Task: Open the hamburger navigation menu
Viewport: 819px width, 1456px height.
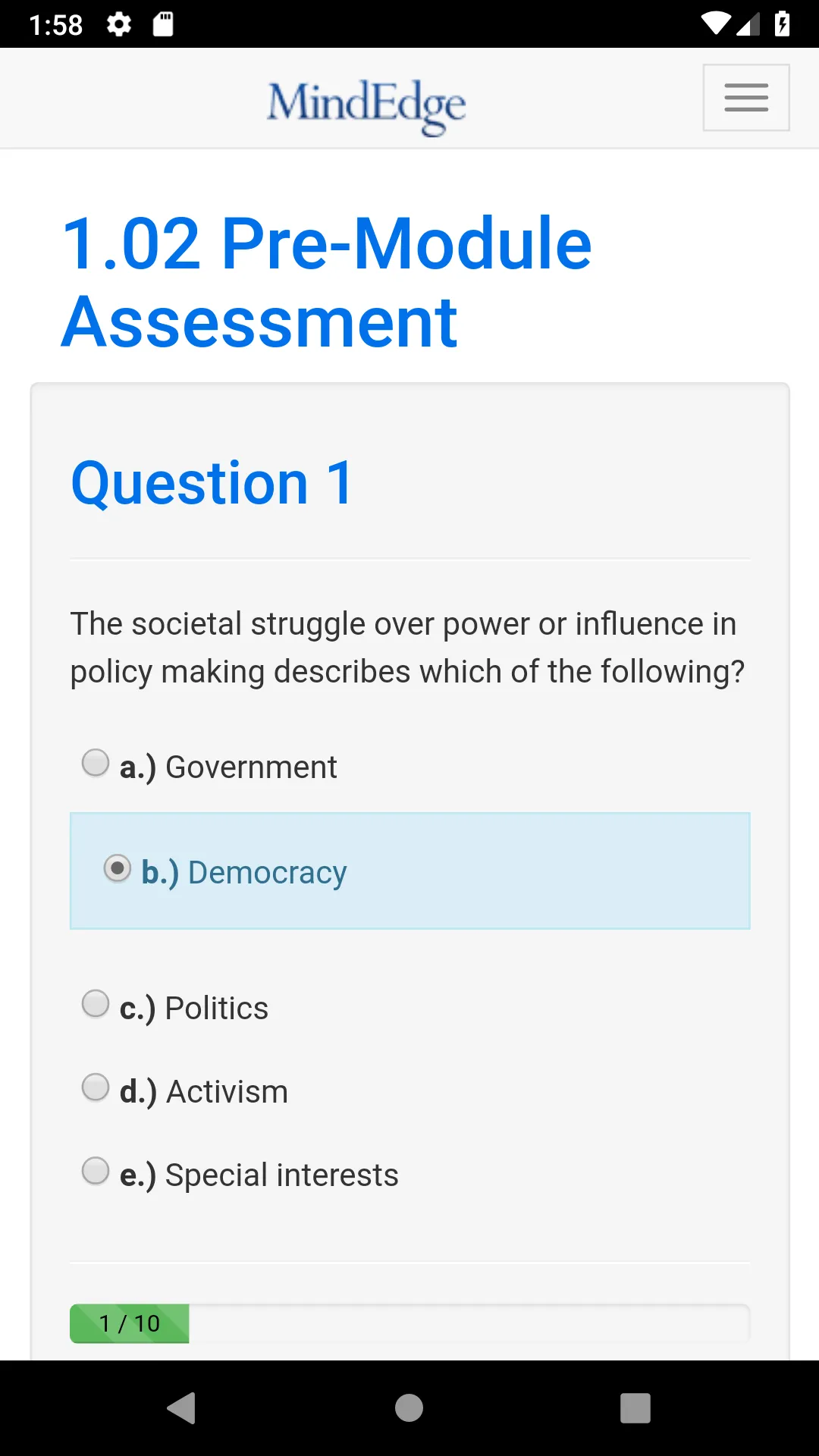Action: [746, 98]
